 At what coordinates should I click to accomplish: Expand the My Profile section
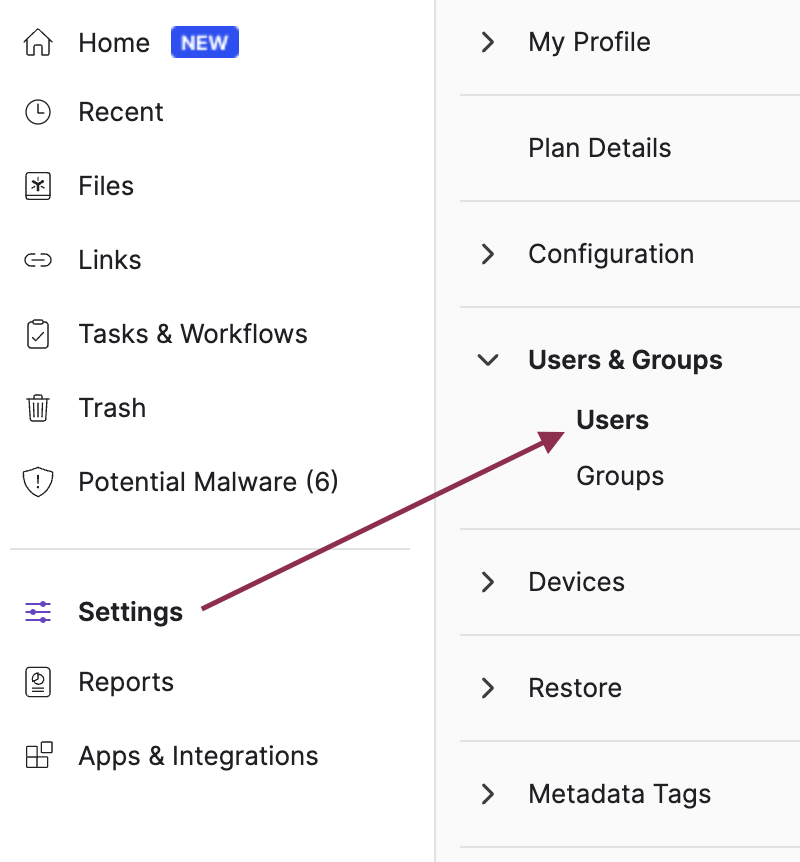(487, 42)
